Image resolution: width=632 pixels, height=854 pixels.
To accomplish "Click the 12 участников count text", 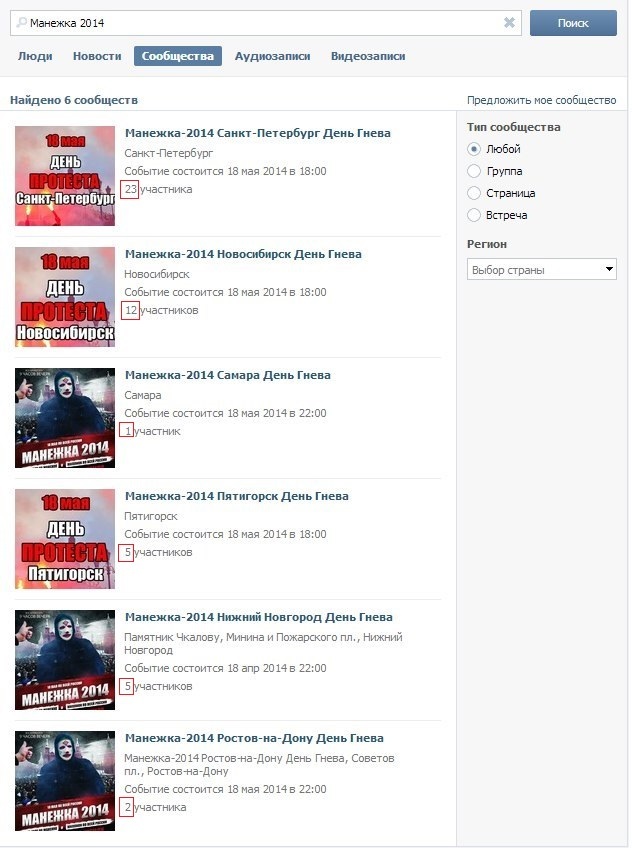I will (161, 310).
